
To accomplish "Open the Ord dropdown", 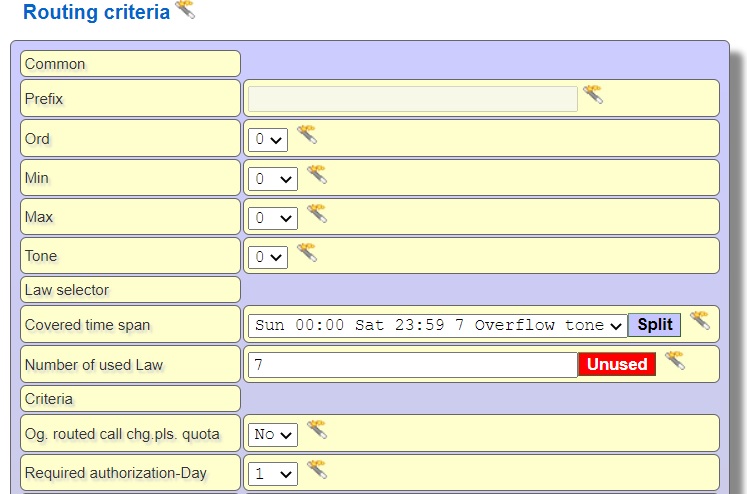I will pyautogui.click(x=268, y=139).
